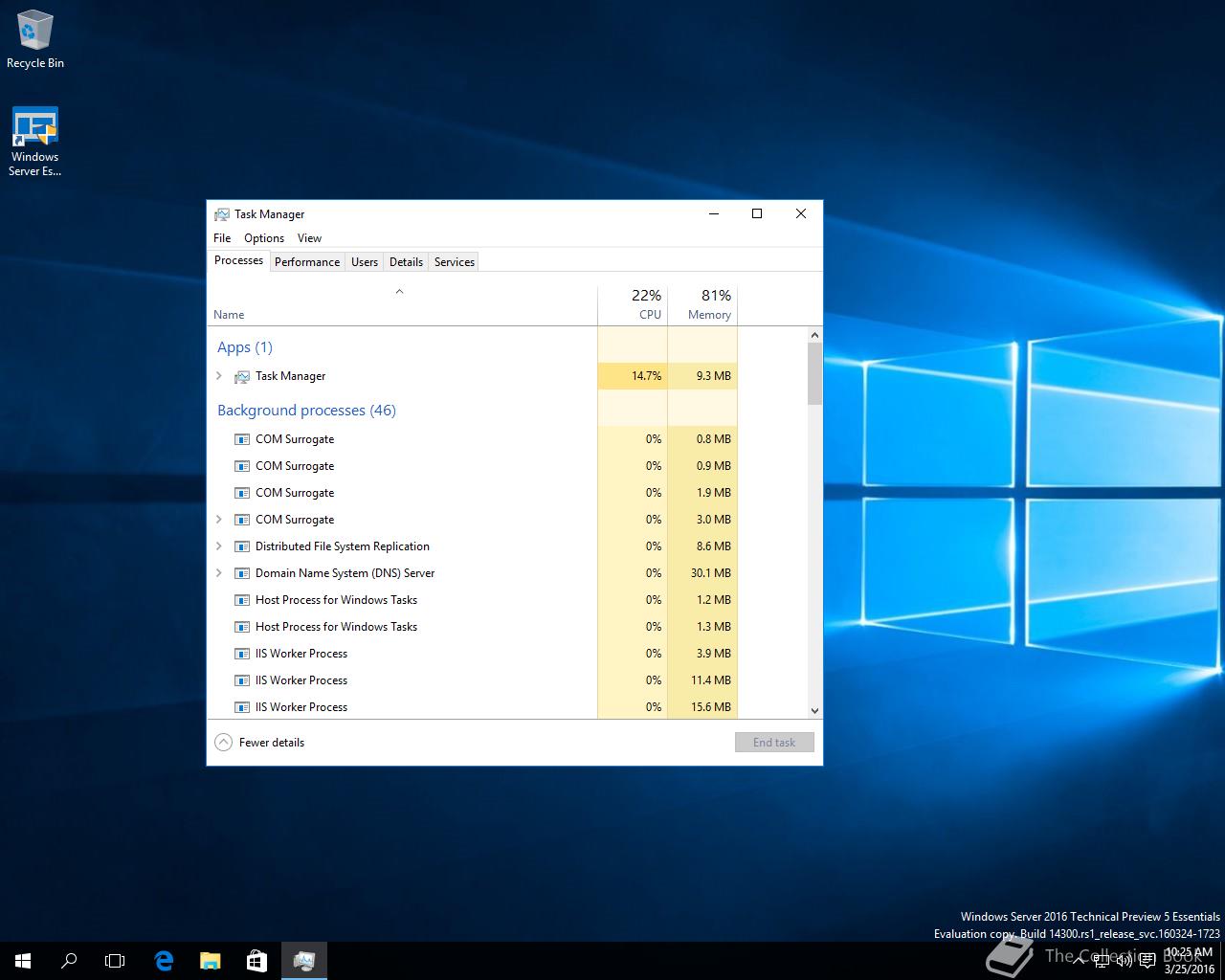The image size is (1225, 980).
Task: Maximize the Task Manager window
Action: click(x=757, y=213)
